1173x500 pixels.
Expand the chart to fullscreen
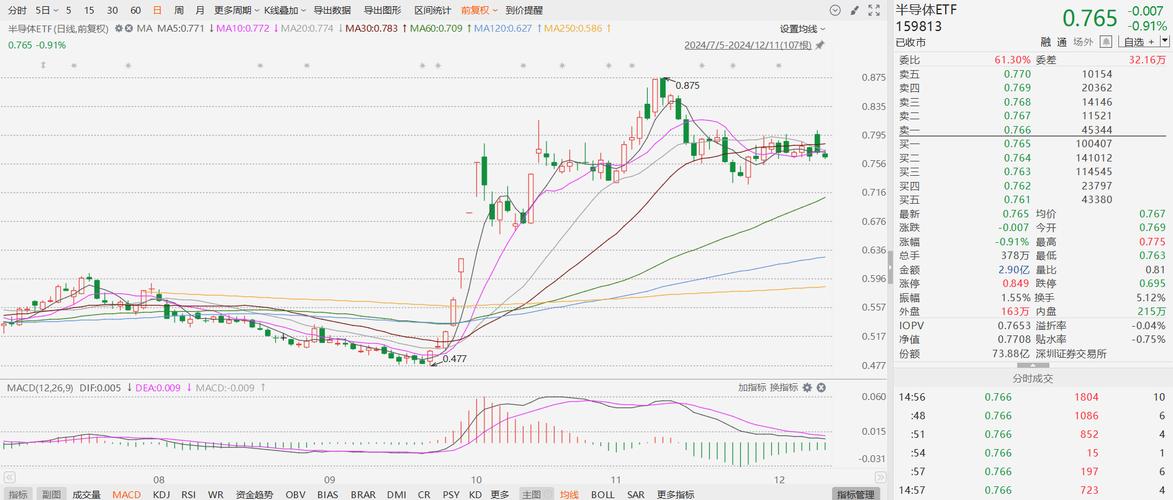874,10
